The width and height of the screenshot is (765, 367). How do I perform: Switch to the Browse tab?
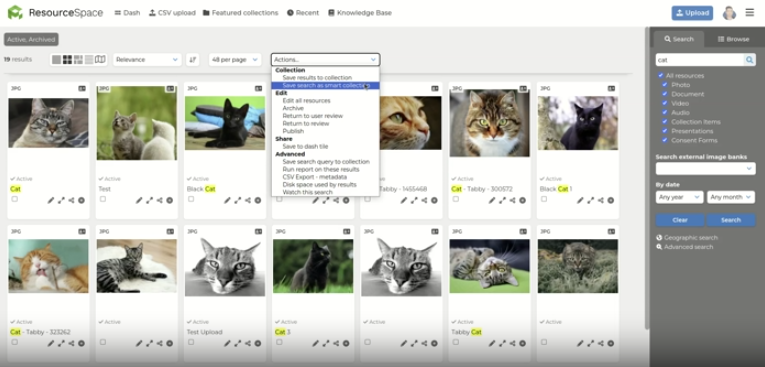(x=733, y=39)
